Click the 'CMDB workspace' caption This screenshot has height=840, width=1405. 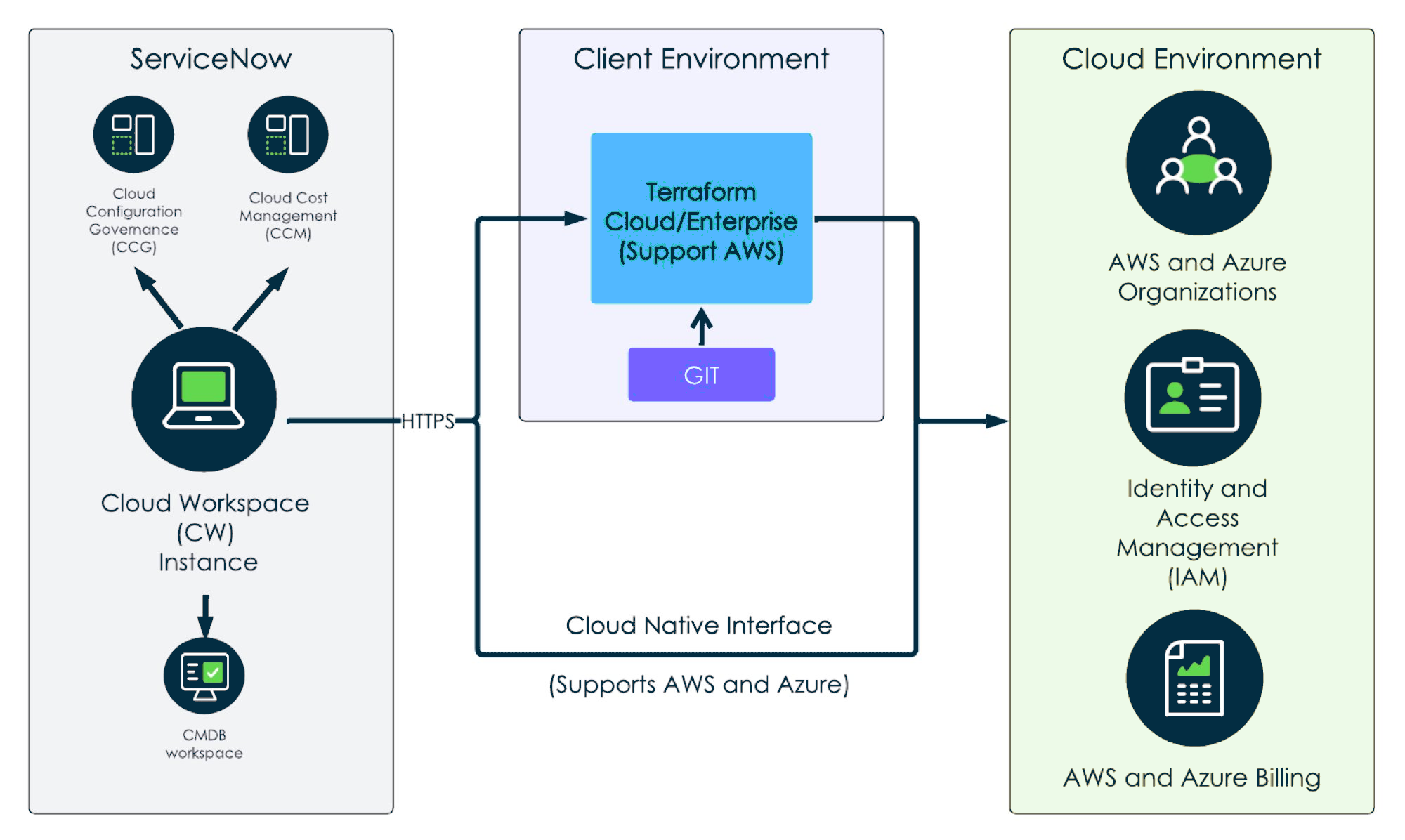pos(204,744)
